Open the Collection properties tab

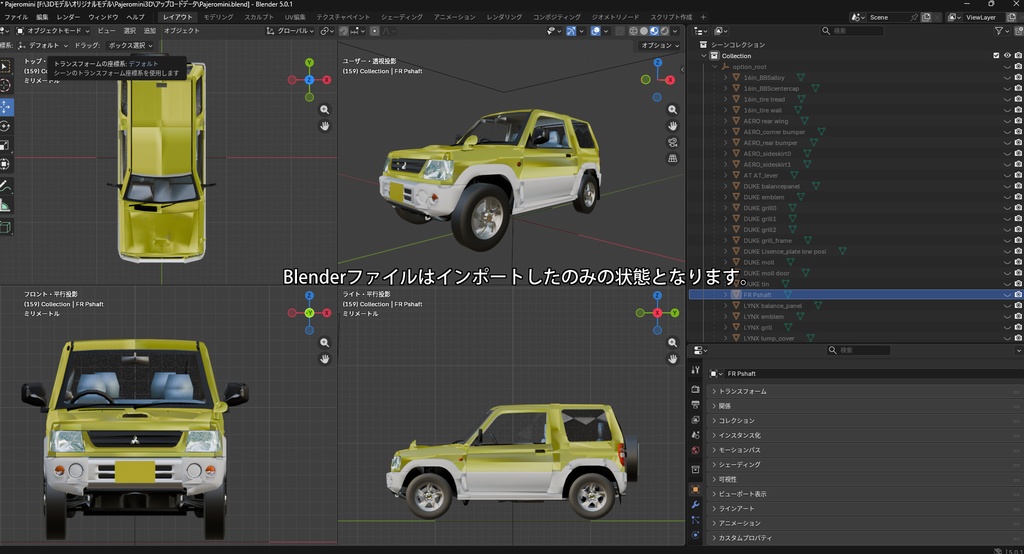click(696, 470)
